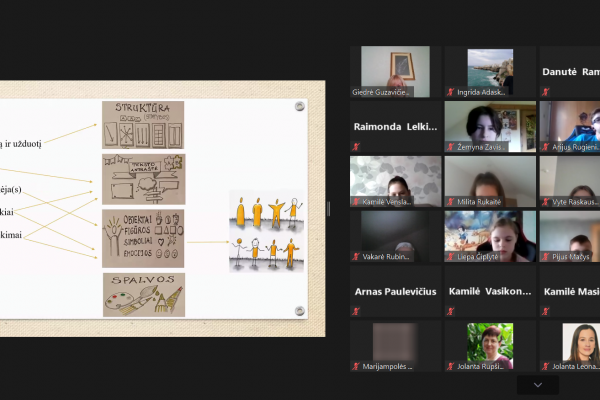The width and height of the screenshot is (600, 400).
Task: Select Milita Rukaitė video feed
Action: [490, 181]
